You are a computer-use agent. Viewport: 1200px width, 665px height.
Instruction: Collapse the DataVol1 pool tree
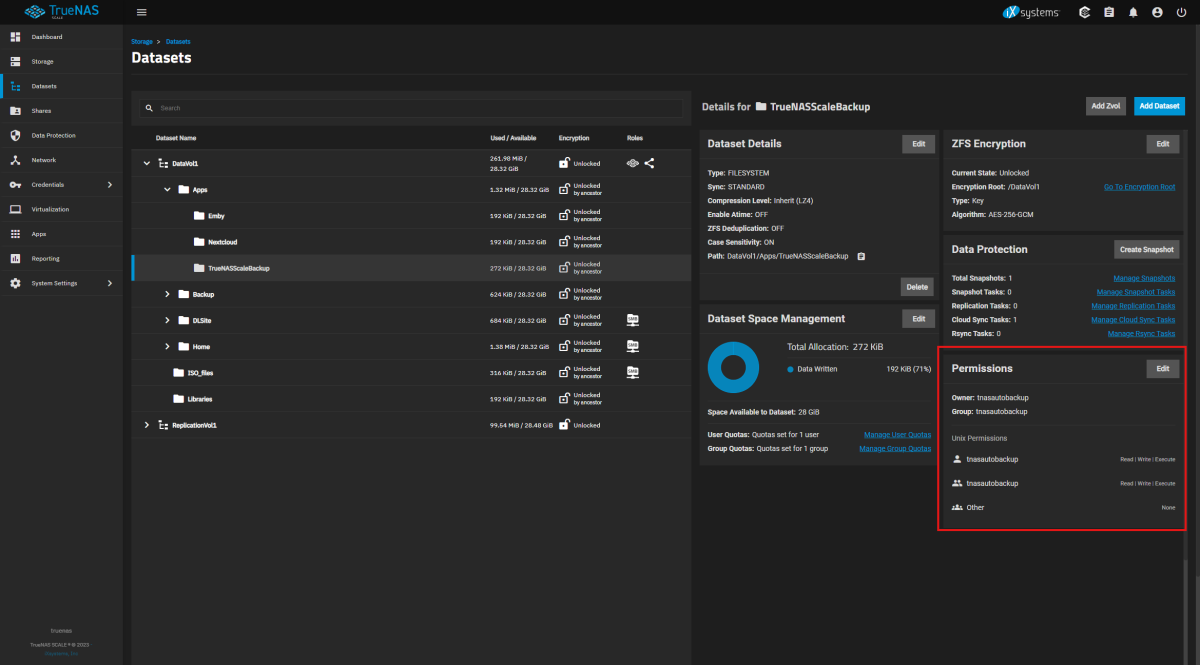[147, 163]
